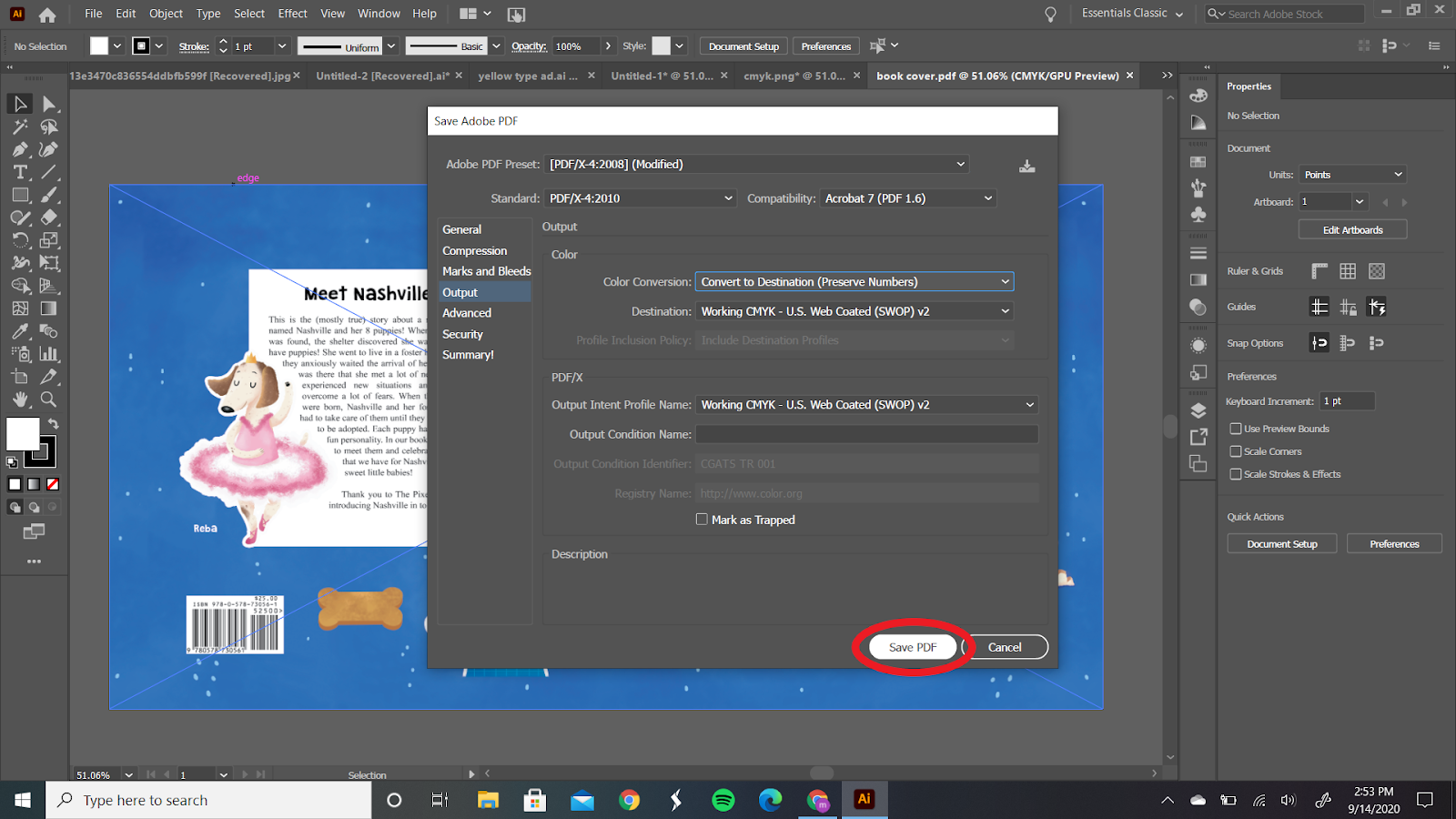Screen dimensions: 1456x819
Task: Click Document Setup in Quick Actions
Action: pyautogui.click(x=1282, y=544)
